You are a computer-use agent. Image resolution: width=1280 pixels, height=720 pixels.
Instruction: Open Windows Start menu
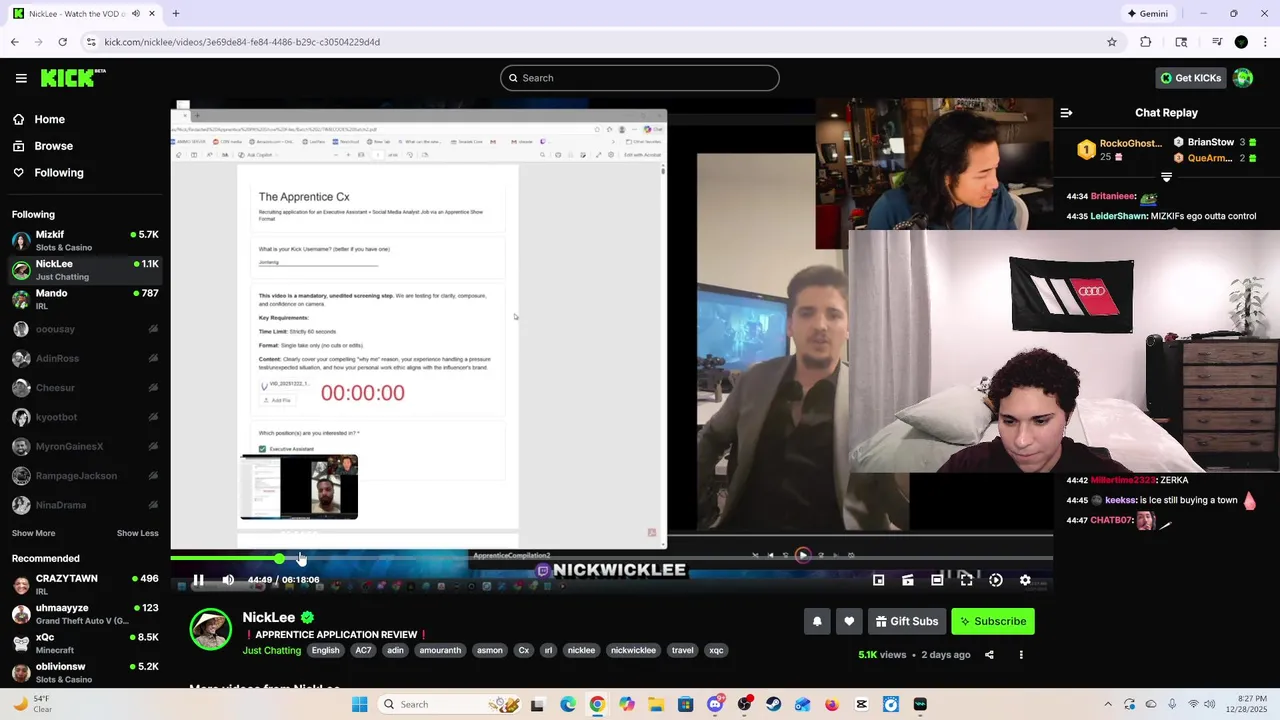pos(360,704)
